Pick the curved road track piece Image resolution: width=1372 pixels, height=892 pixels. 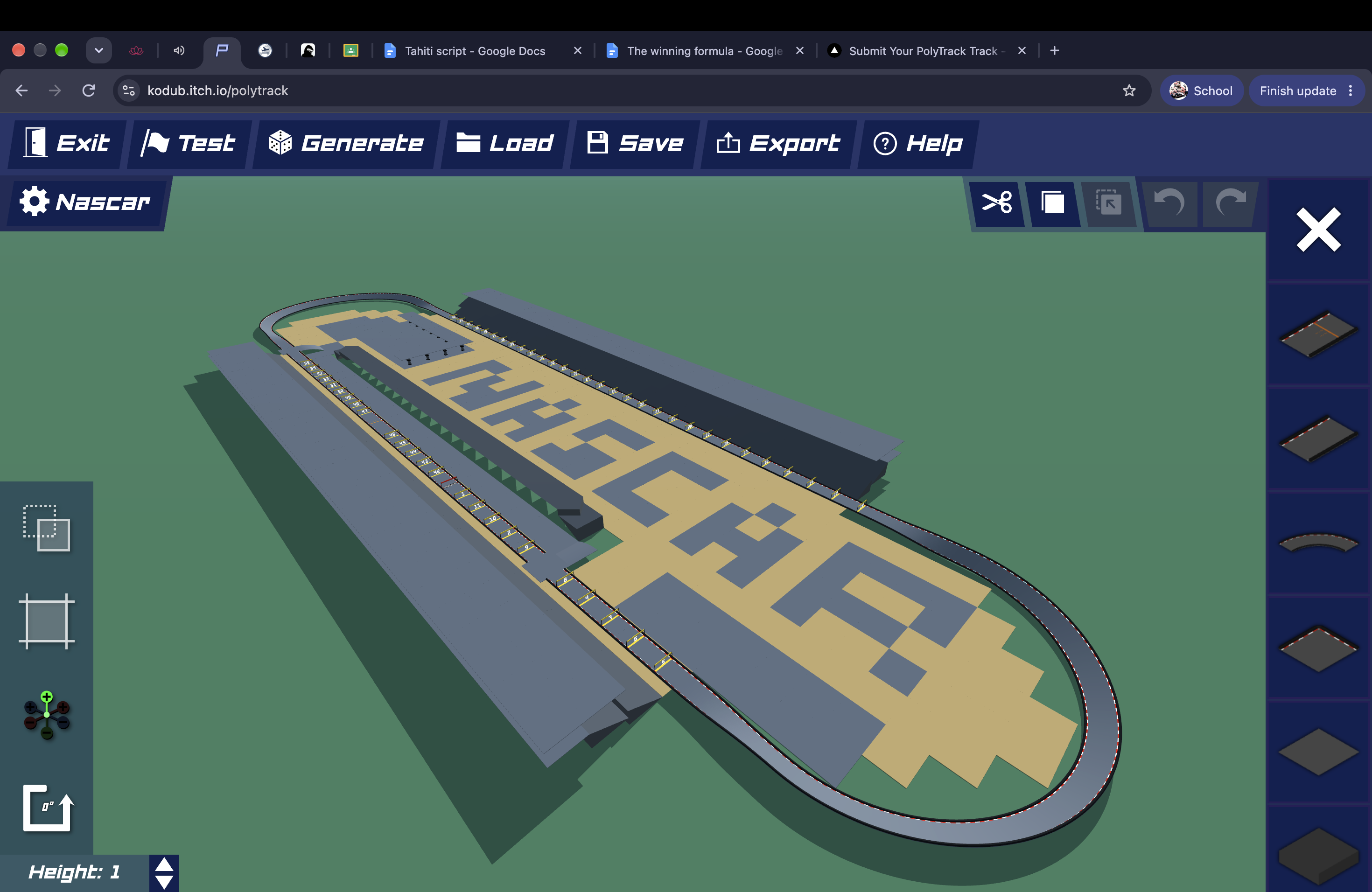click(x=1318, y=542)
